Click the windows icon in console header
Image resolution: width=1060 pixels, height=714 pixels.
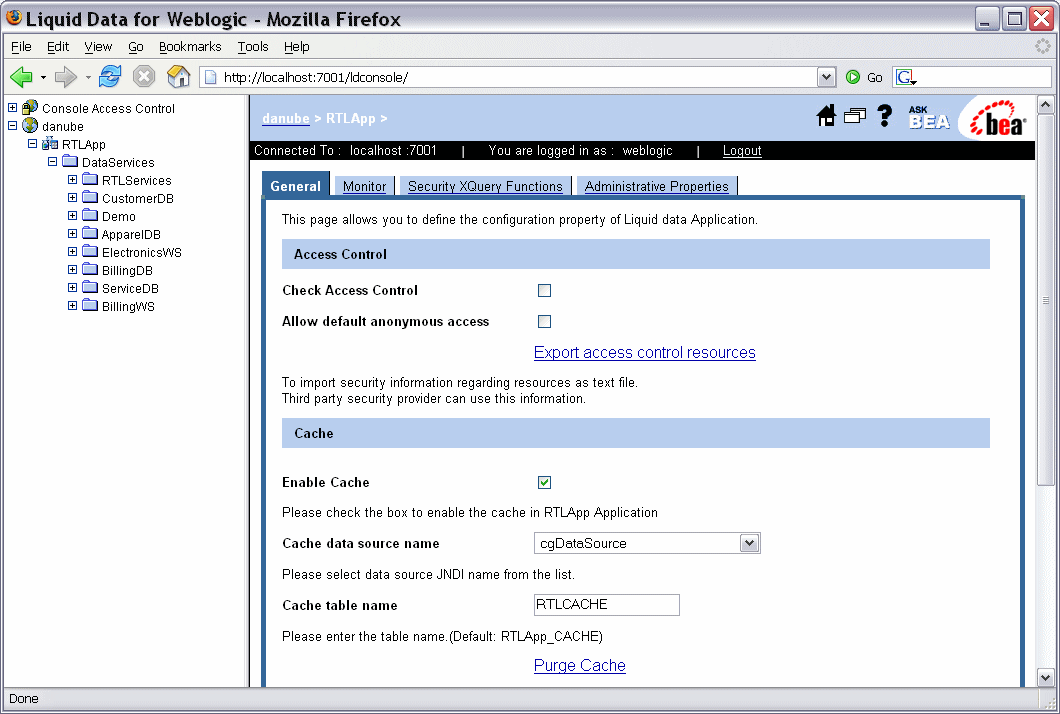point(854,116)
